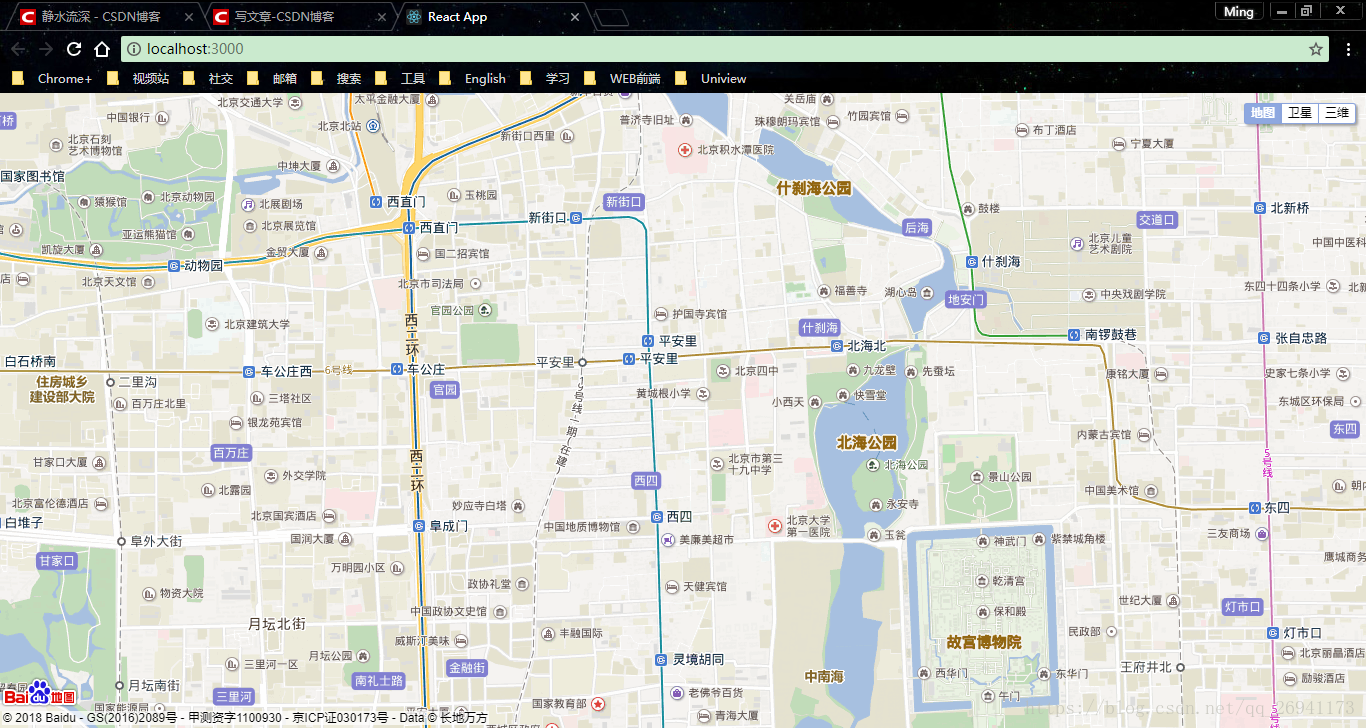1366x728 pixels.
Task: Click the 地安门 blue area tag
Action: tap(967, 299)
